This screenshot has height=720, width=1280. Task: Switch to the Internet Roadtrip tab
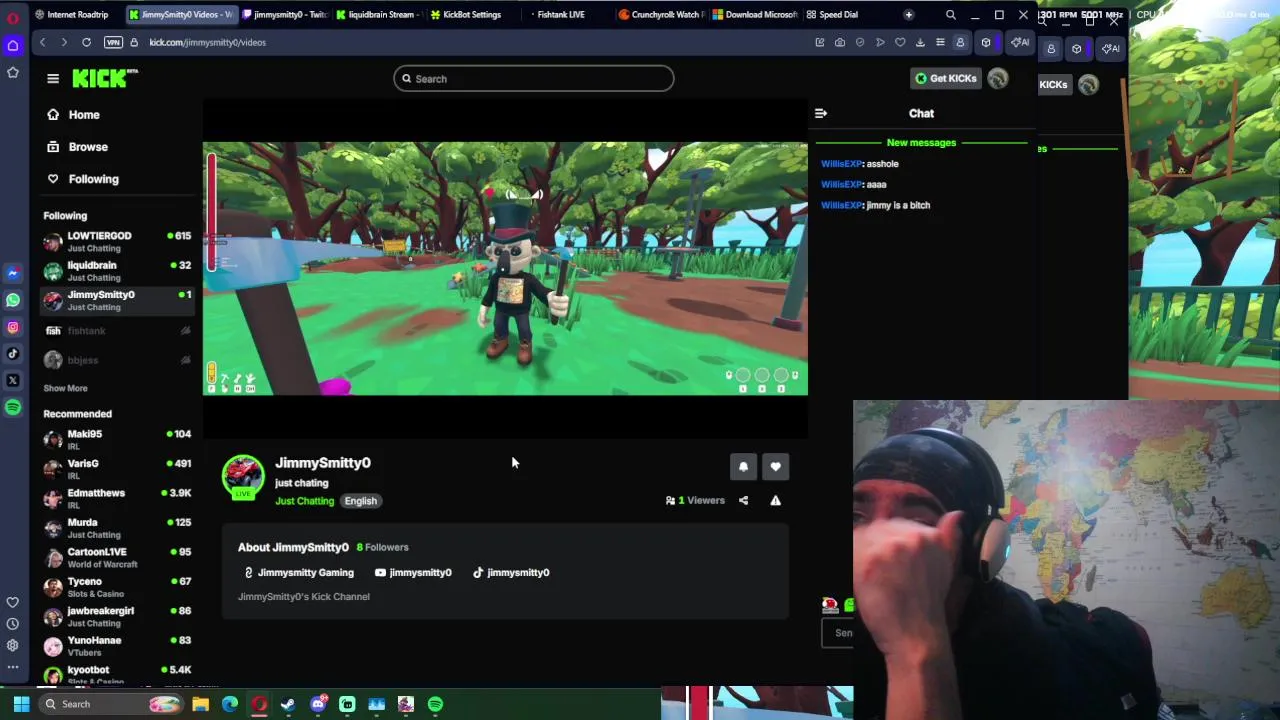coord(72,15)
